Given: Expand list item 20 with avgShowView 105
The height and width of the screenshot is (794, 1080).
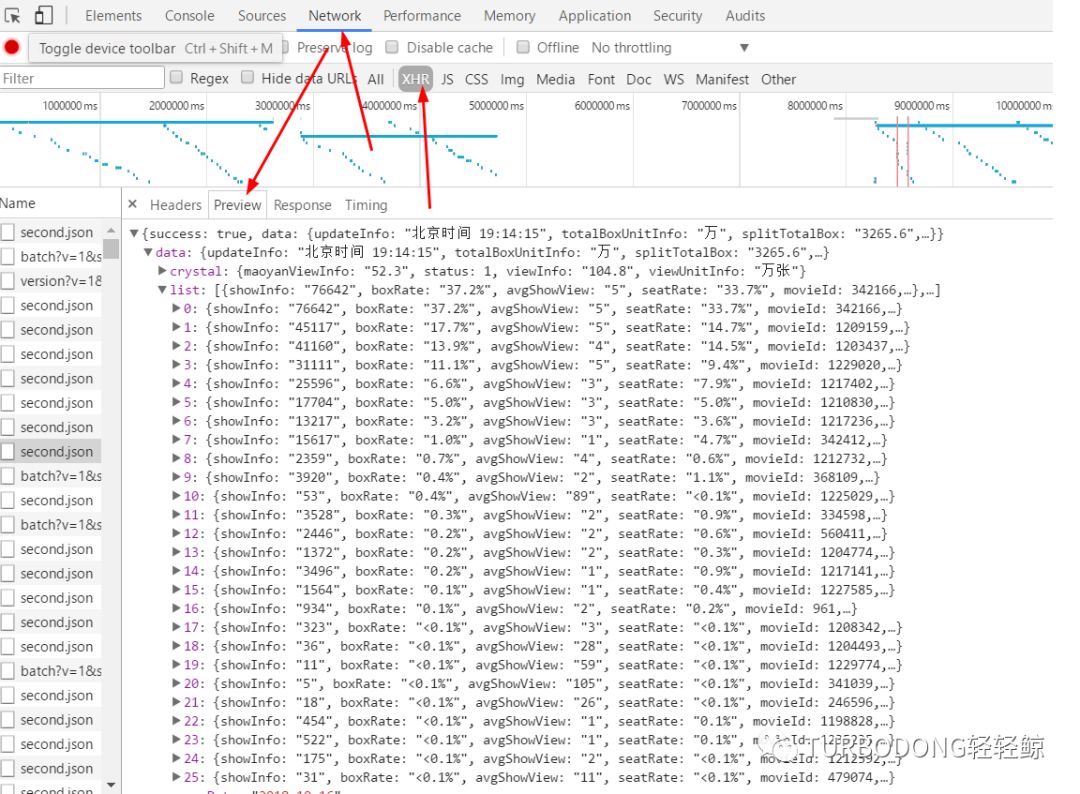Looking at the screenshot, I should coord(176,683).
